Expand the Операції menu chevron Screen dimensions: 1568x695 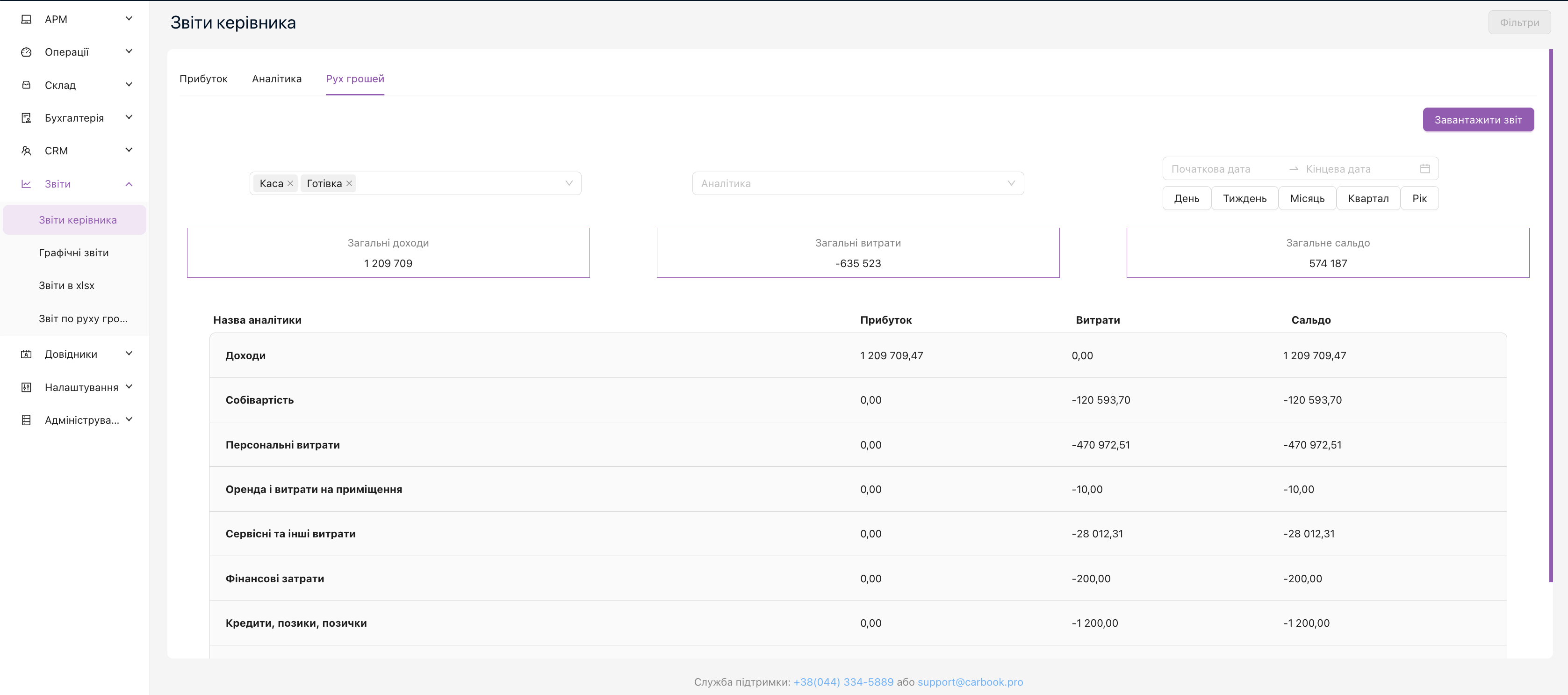coord(129,52)
